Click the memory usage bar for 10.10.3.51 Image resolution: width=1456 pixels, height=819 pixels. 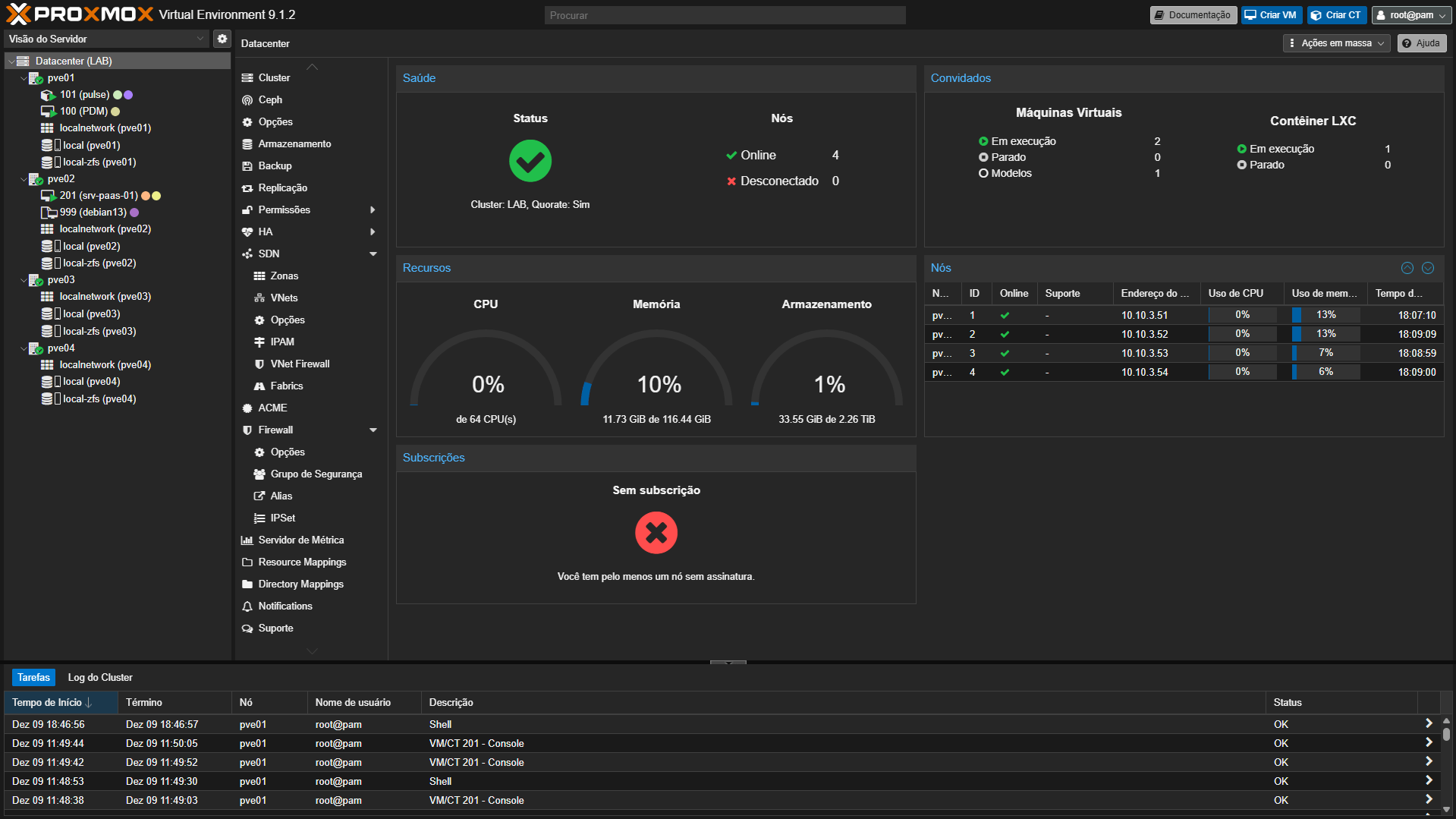1325,315
